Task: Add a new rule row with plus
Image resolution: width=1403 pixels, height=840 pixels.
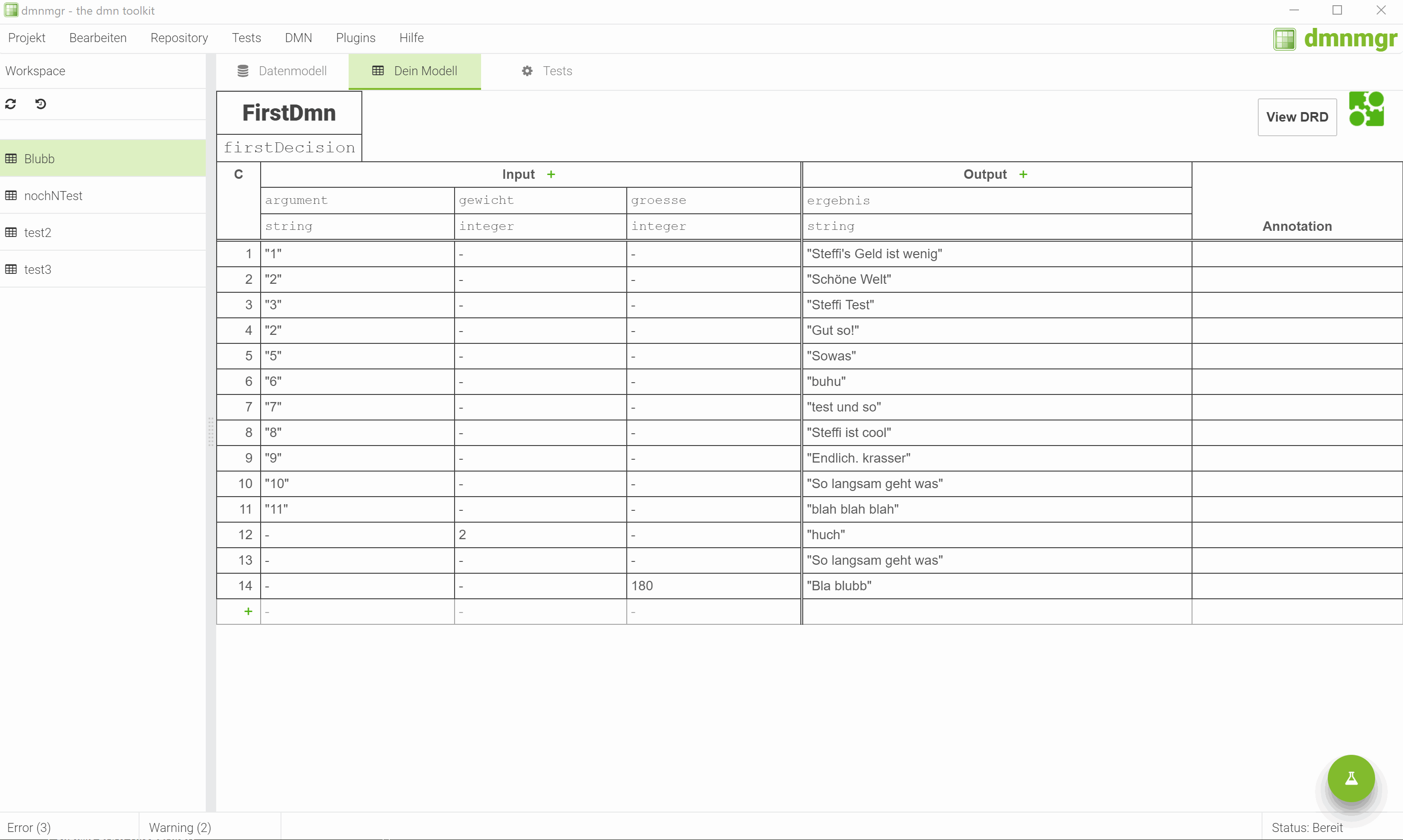Action: pyautogui.click(x=248, y=612)
